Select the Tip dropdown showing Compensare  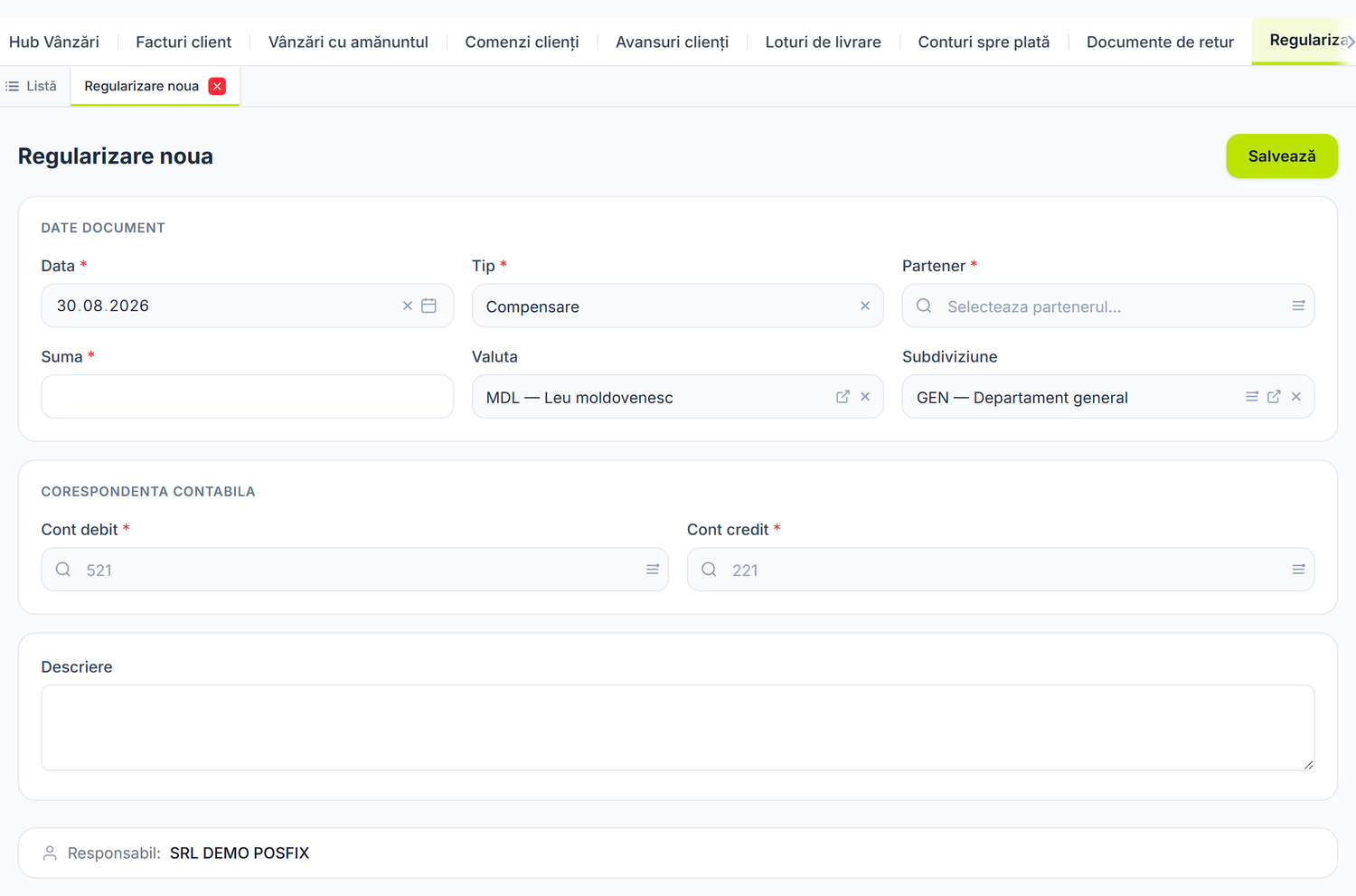[x=677, y=306]
